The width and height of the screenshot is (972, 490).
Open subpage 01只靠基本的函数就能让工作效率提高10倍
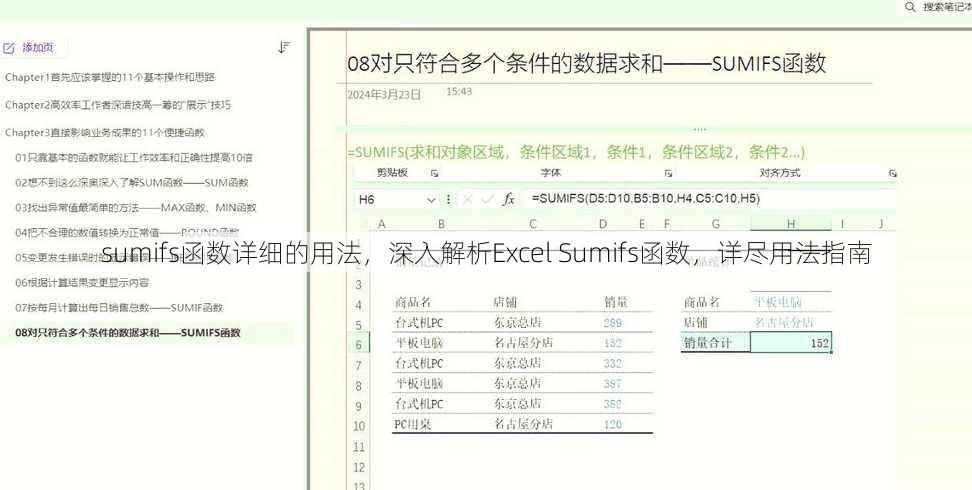(134, 158)
